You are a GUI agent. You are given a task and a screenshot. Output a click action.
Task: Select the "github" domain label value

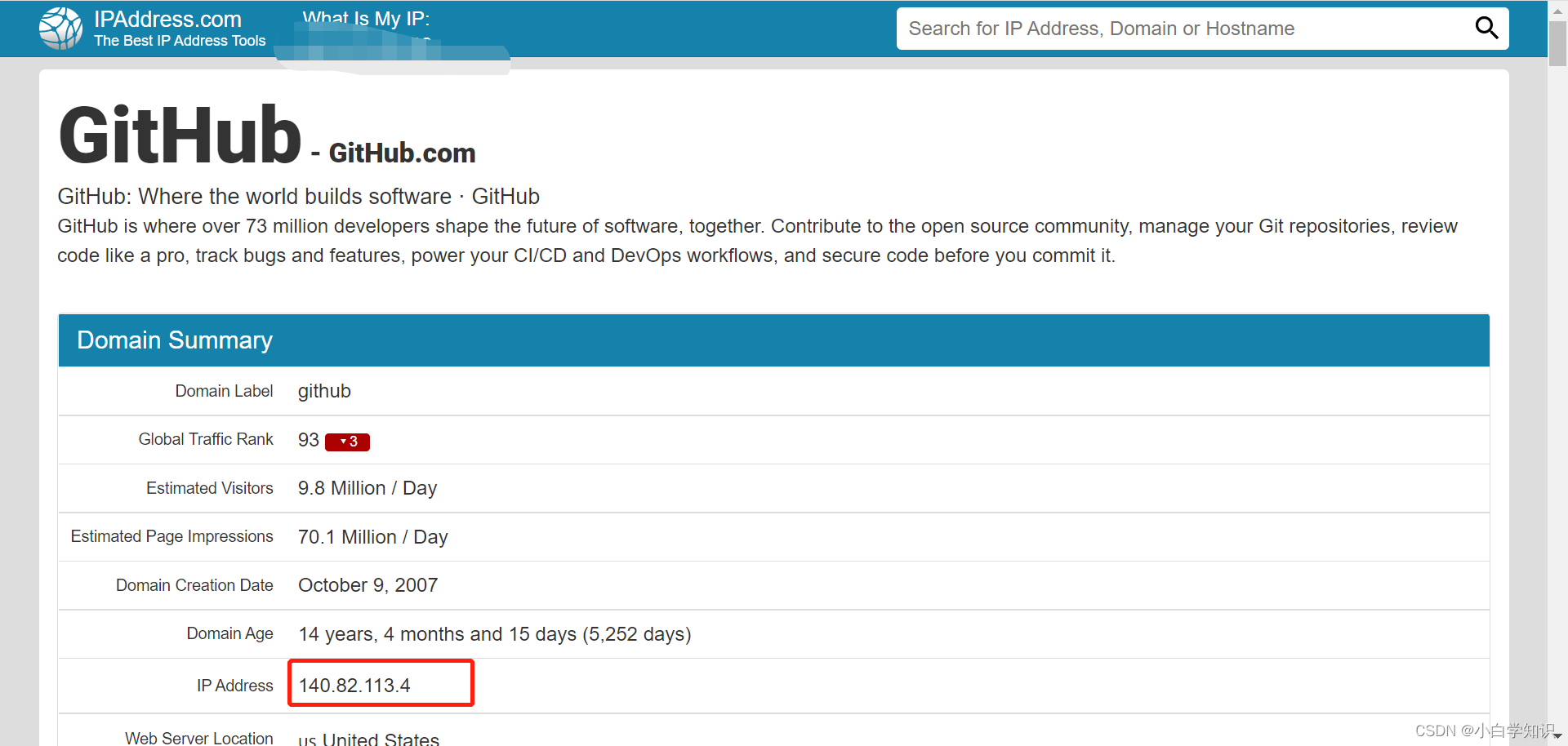click(324, 392)
